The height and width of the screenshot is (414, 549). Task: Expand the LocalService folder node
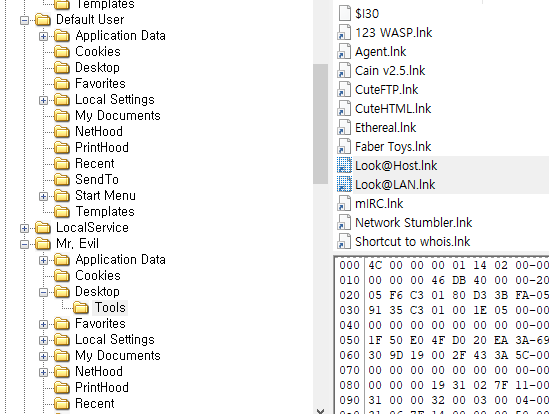pyautogui.click(x=24, y=229)
